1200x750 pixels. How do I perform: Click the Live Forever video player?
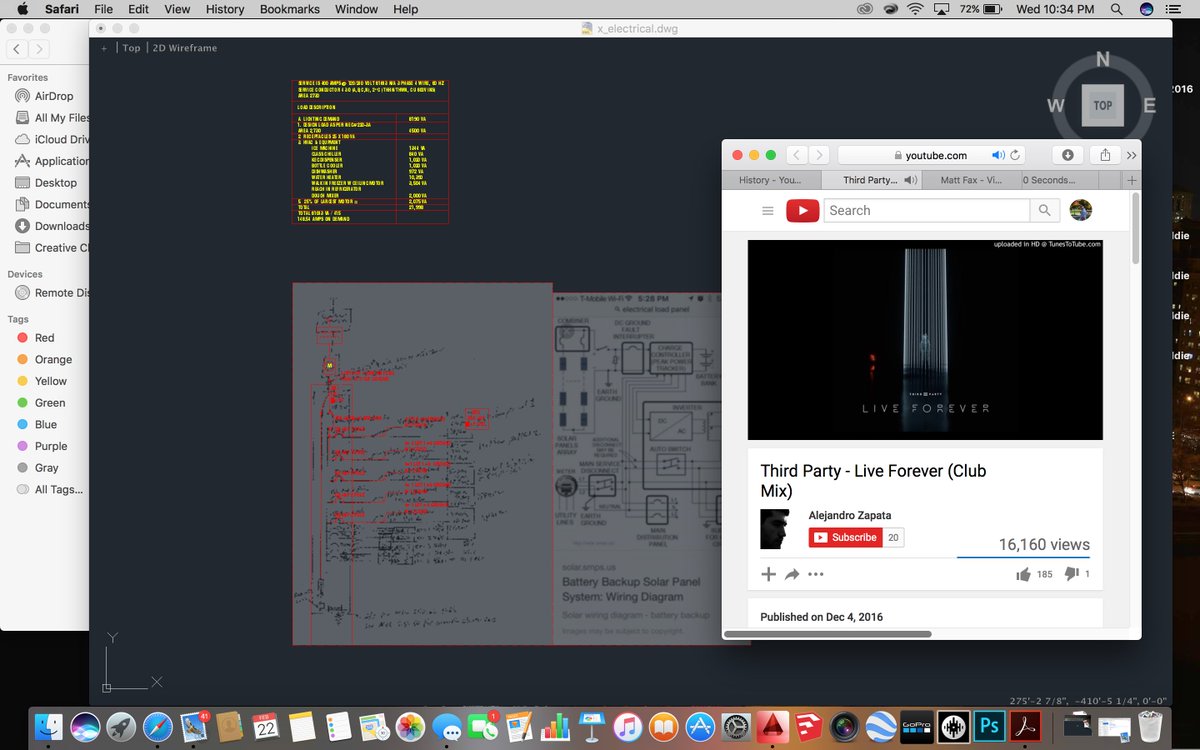point(925,340)
